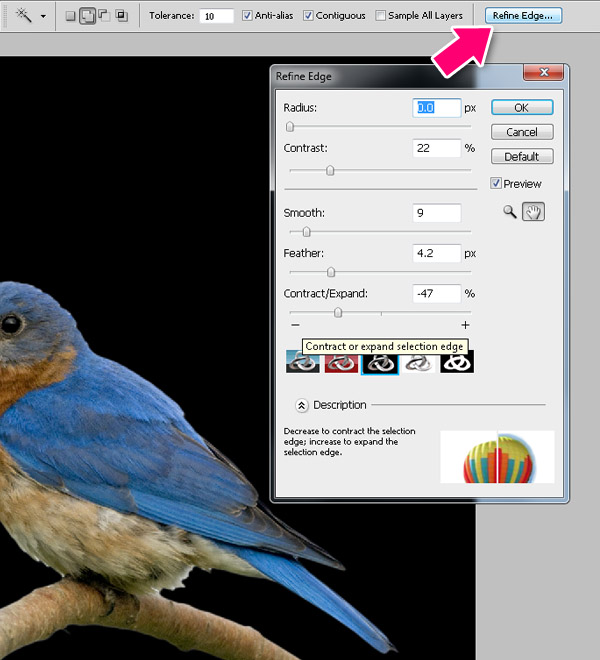
Task: Choose the Intersect with Selection mode icon
Action: pos(121,16)
